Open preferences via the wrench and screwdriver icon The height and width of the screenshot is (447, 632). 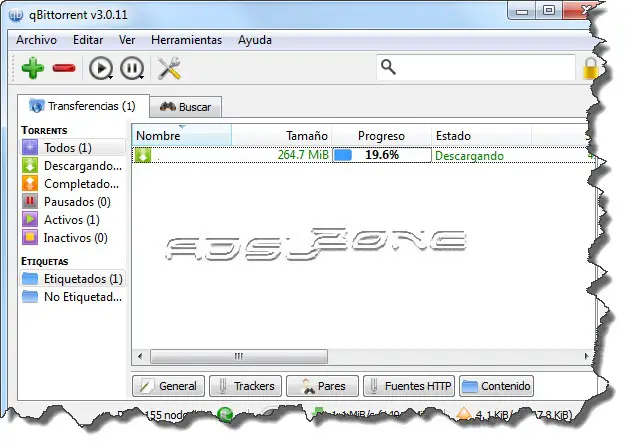click(x=169, y=68)
